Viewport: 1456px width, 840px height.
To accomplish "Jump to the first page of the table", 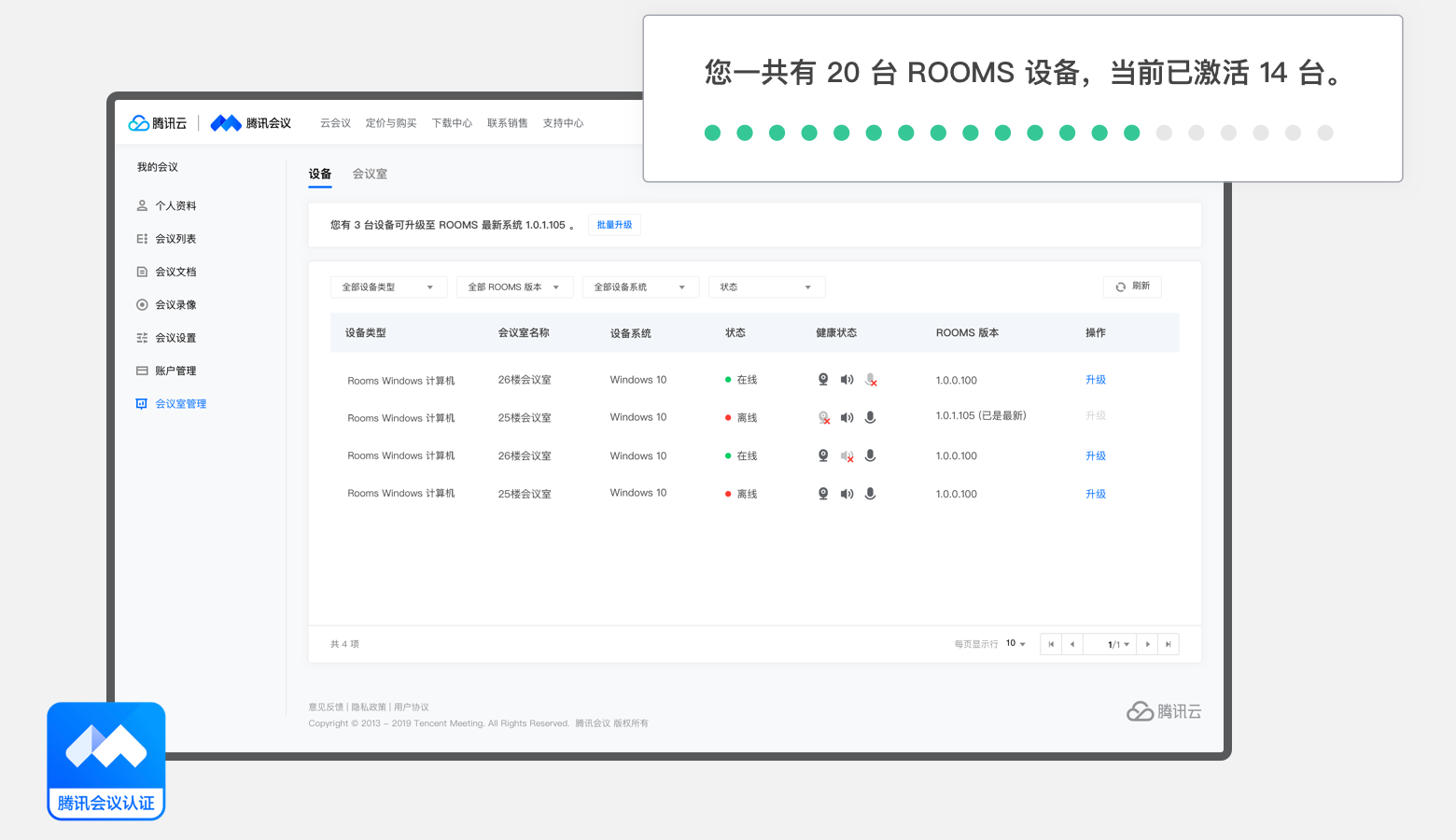I will (x=1051, y=644).
